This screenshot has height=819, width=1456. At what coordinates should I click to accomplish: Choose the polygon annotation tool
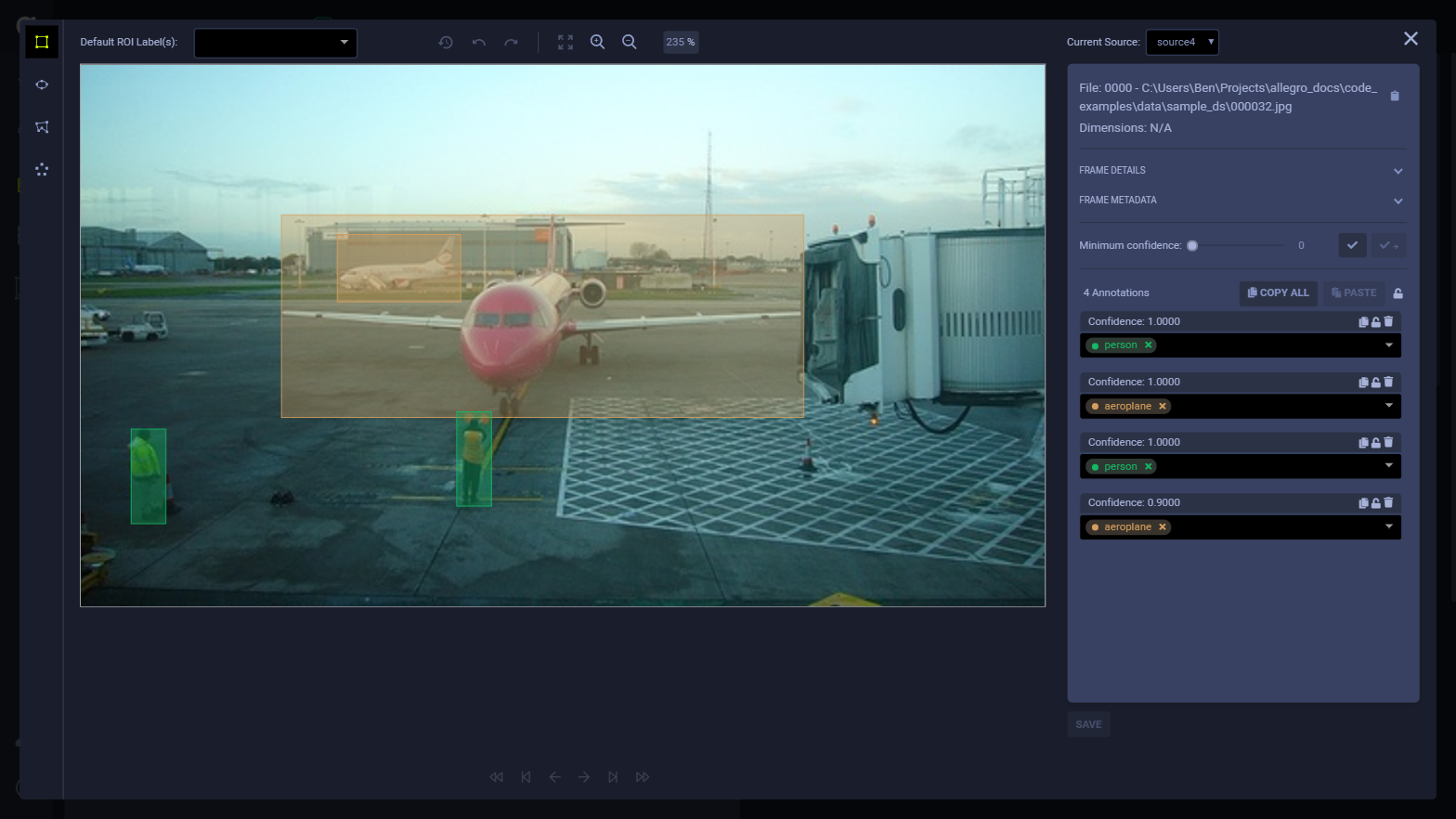(x=42, y=127)
